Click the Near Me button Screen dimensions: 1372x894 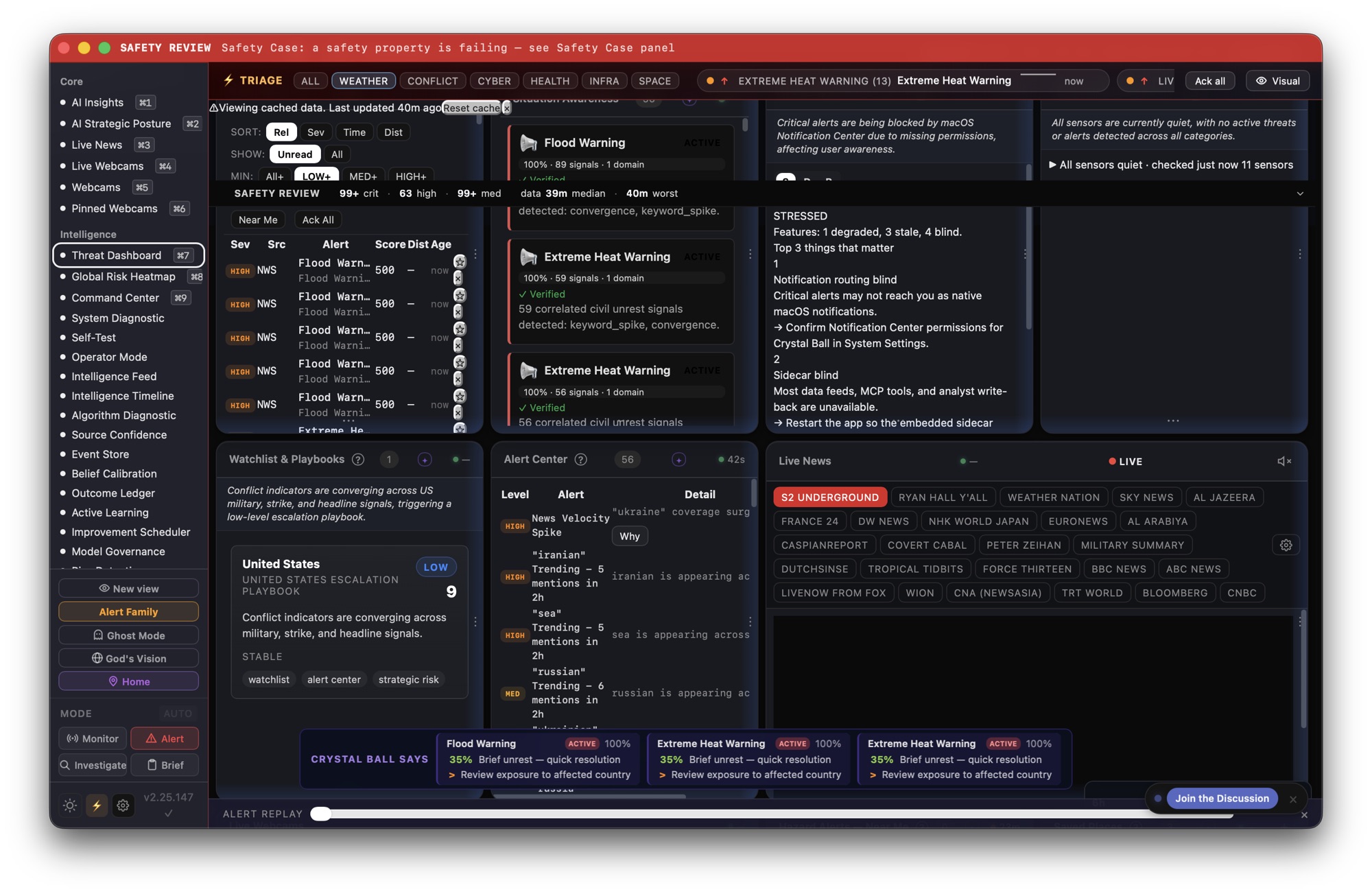coord(258,220)
